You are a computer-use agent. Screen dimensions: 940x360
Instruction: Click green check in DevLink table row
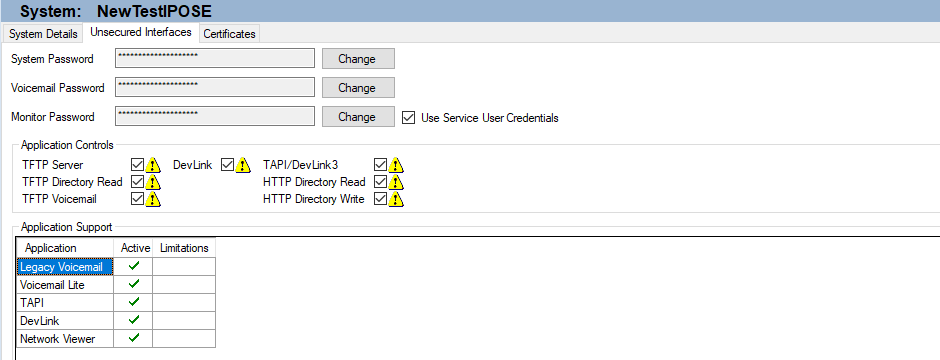[x=134, y=319]
